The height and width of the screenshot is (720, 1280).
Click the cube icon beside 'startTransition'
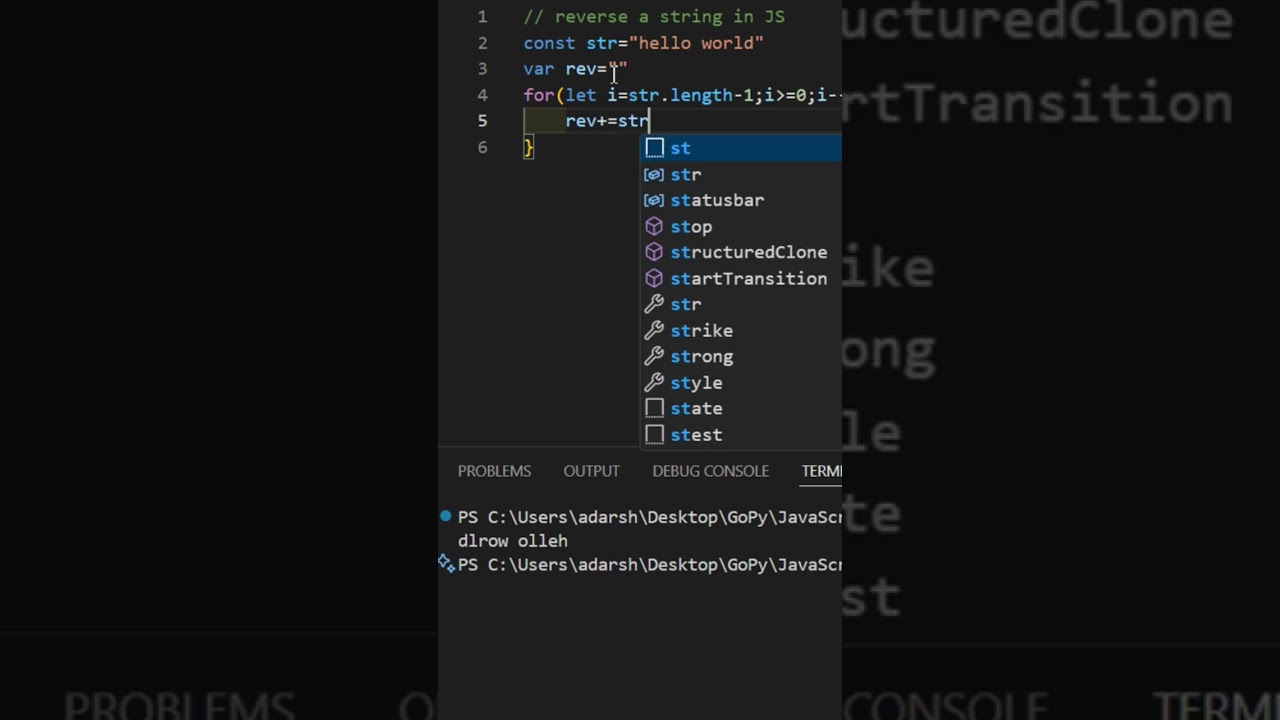point(654,278)
